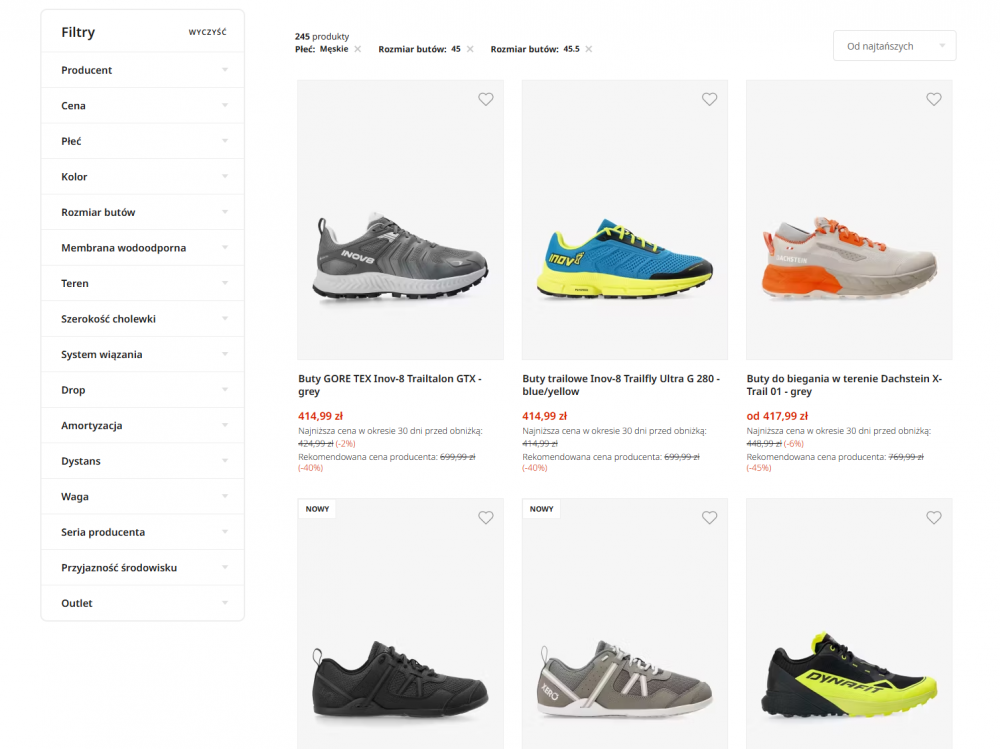Screen dimensions: 1000x749
Task: Open Buty do biegania Dachstein X-Trail 01 link
Action: click(x=844, y=385)
